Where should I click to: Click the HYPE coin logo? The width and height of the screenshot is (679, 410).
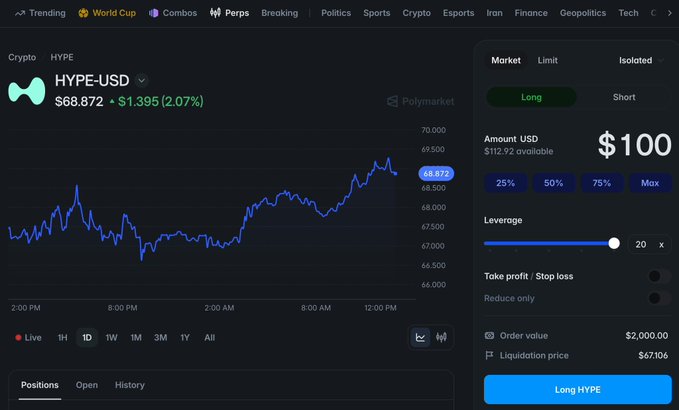26,91
